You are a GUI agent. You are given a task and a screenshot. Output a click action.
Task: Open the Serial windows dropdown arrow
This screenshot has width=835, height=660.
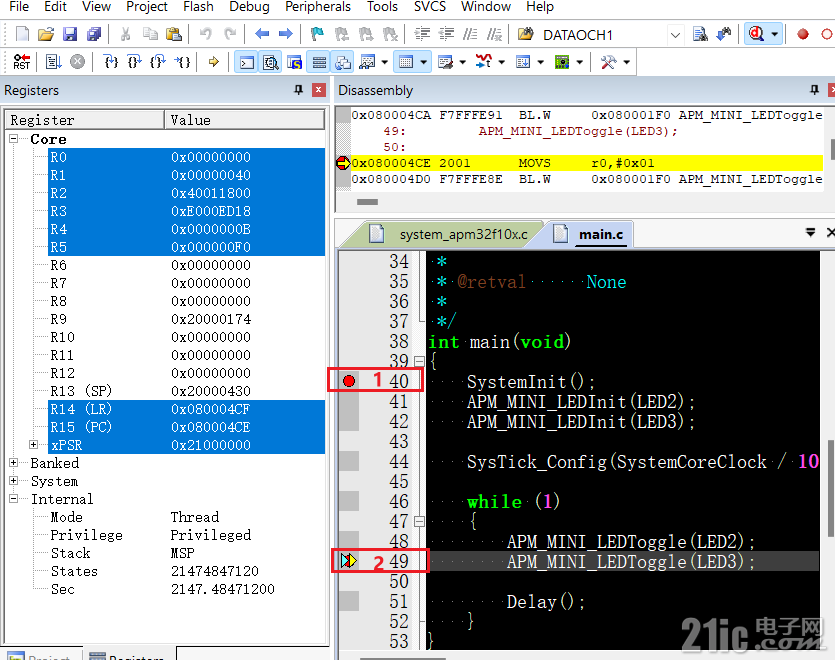click(462, 62)
